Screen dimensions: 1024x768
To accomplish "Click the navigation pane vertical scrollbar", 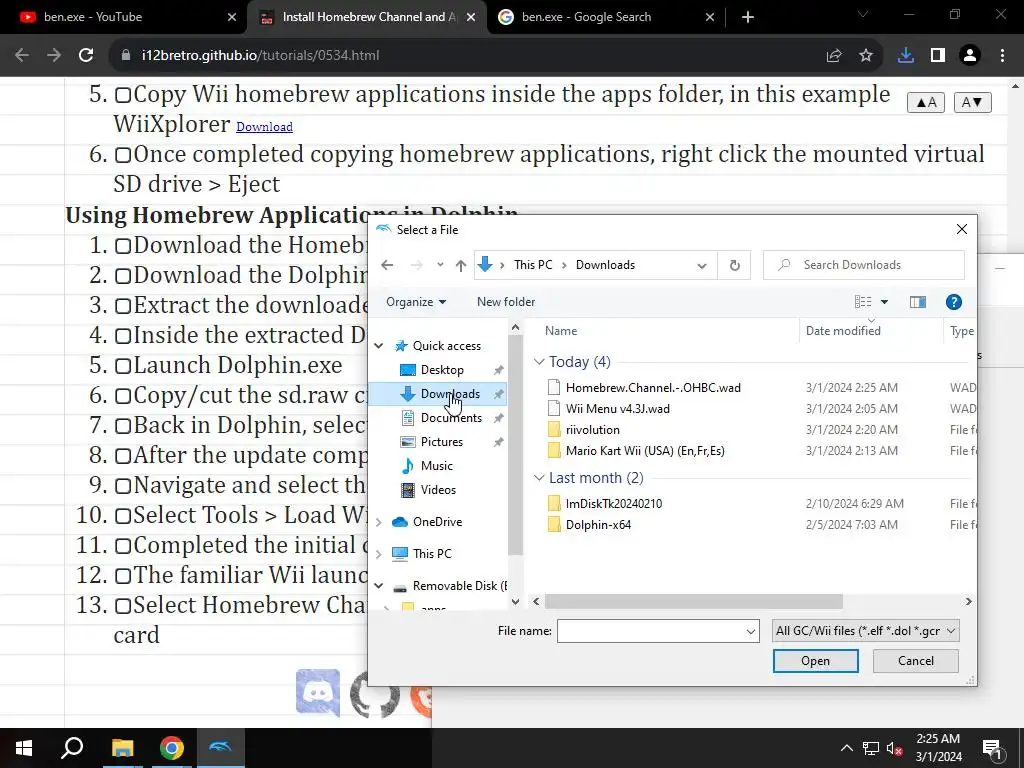I will pos(515,444).
